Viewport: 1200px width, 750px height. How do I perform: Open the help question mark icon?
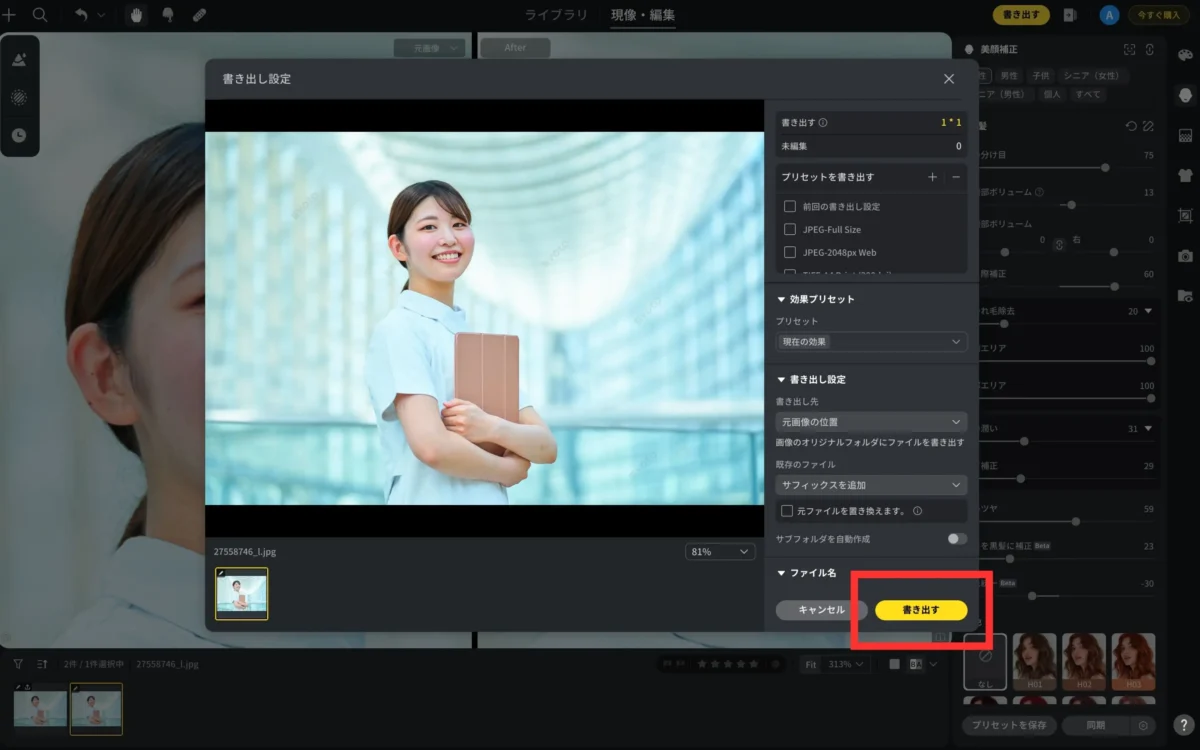click(x=1183, y=725)
